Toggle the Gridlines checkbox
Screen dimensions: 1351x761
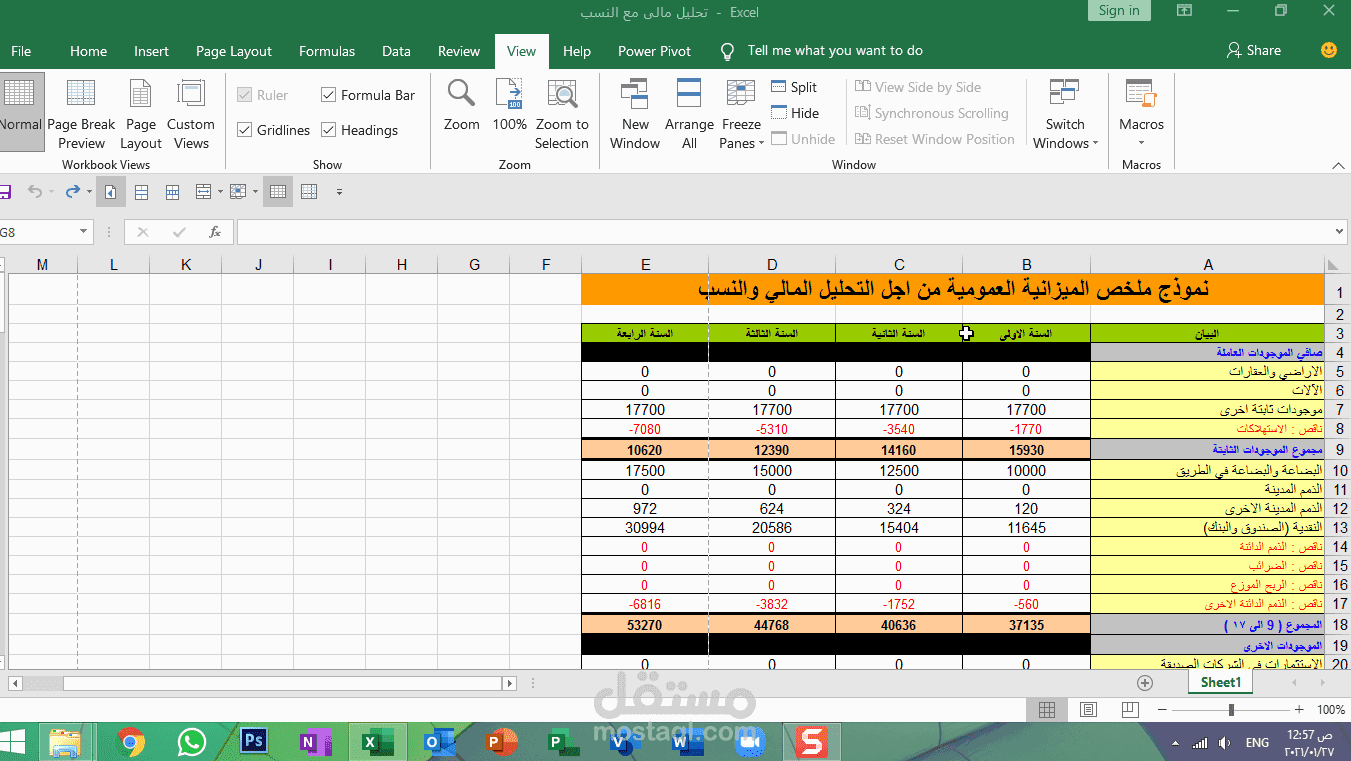point(245,130)
